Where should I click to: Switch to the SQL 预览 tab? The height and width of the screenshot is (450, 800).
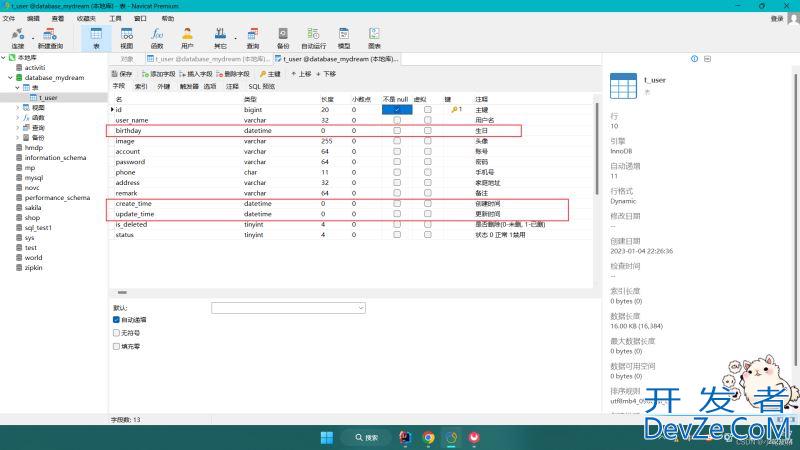tap(262, 86)
